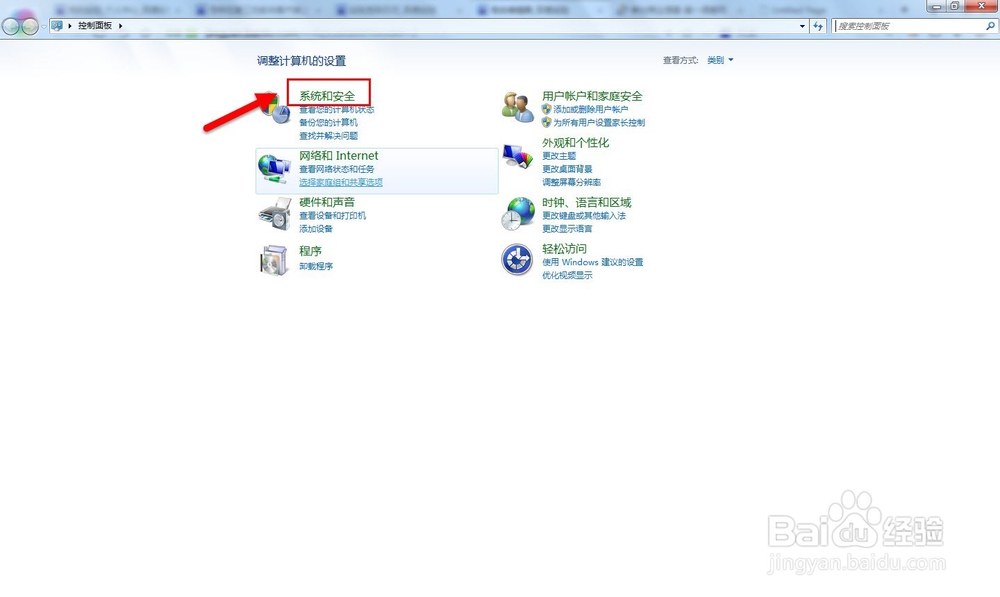Click the back navigation arrow
The image size is (1000, 597).
[x=10, y=26]
